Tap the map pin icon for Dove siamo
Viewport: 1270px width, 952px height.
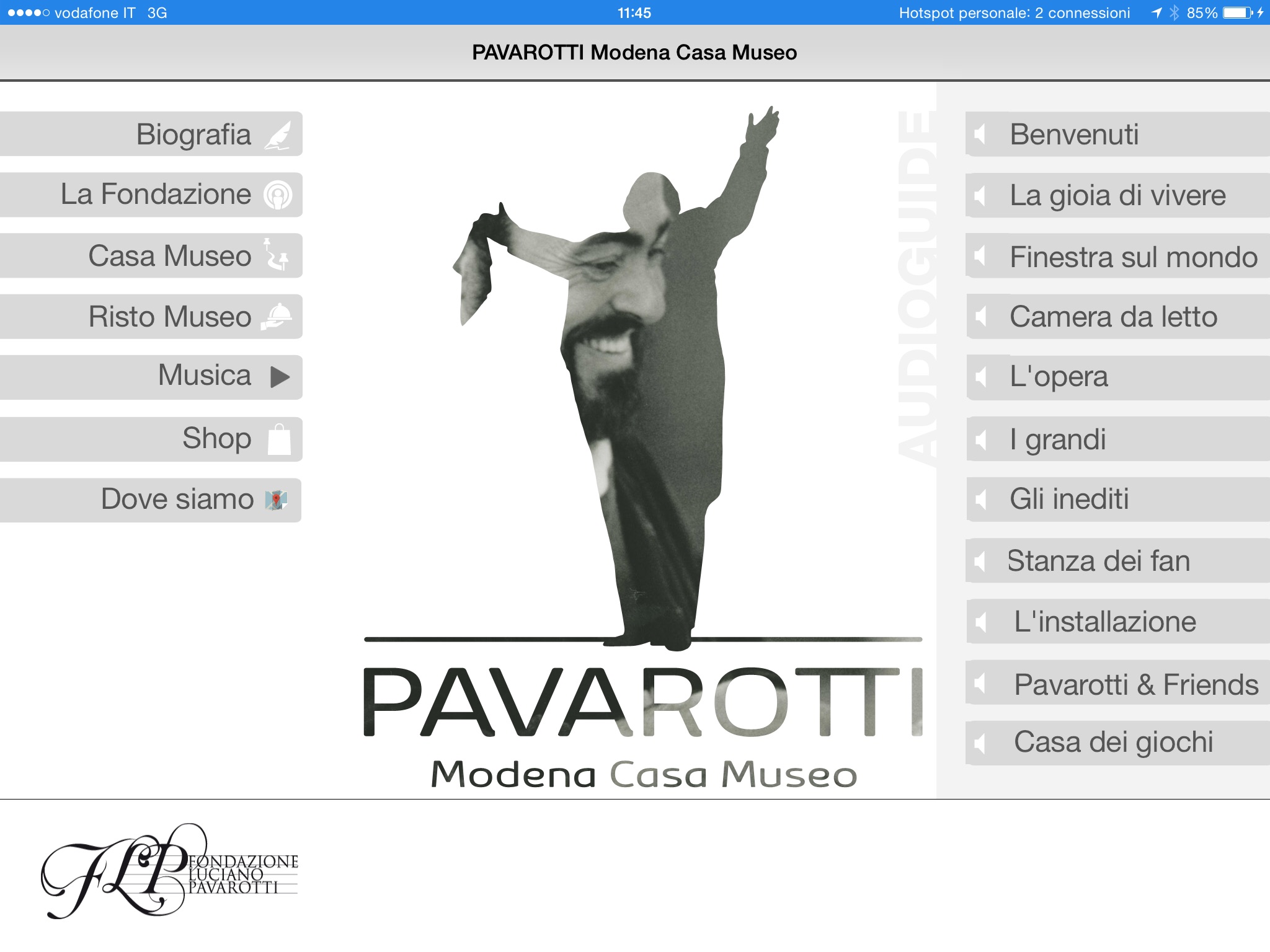pyautogui.click(x=276, y=500)
